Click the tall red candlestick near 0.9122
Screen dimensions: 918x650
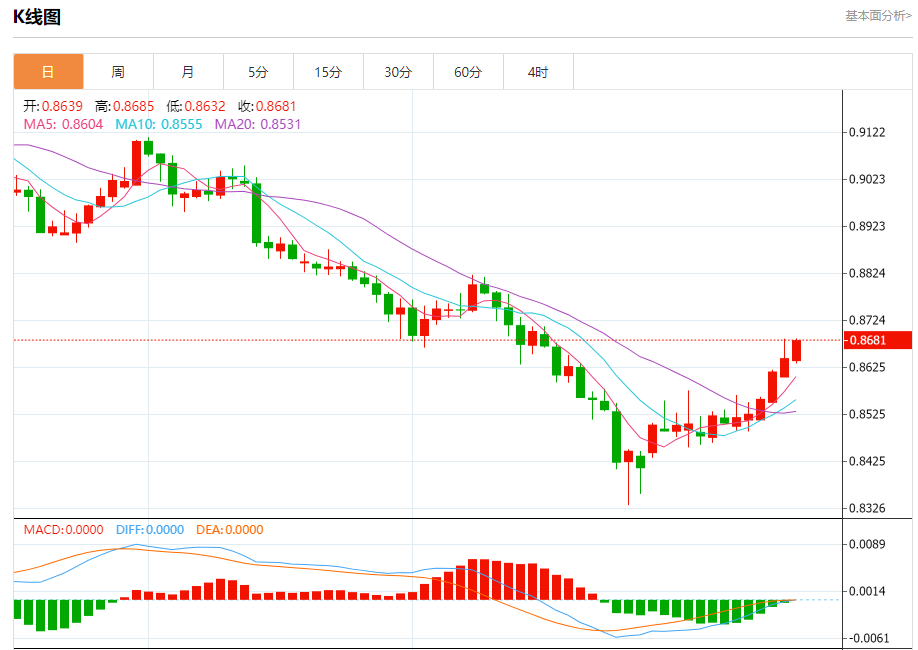pos(136,162)
